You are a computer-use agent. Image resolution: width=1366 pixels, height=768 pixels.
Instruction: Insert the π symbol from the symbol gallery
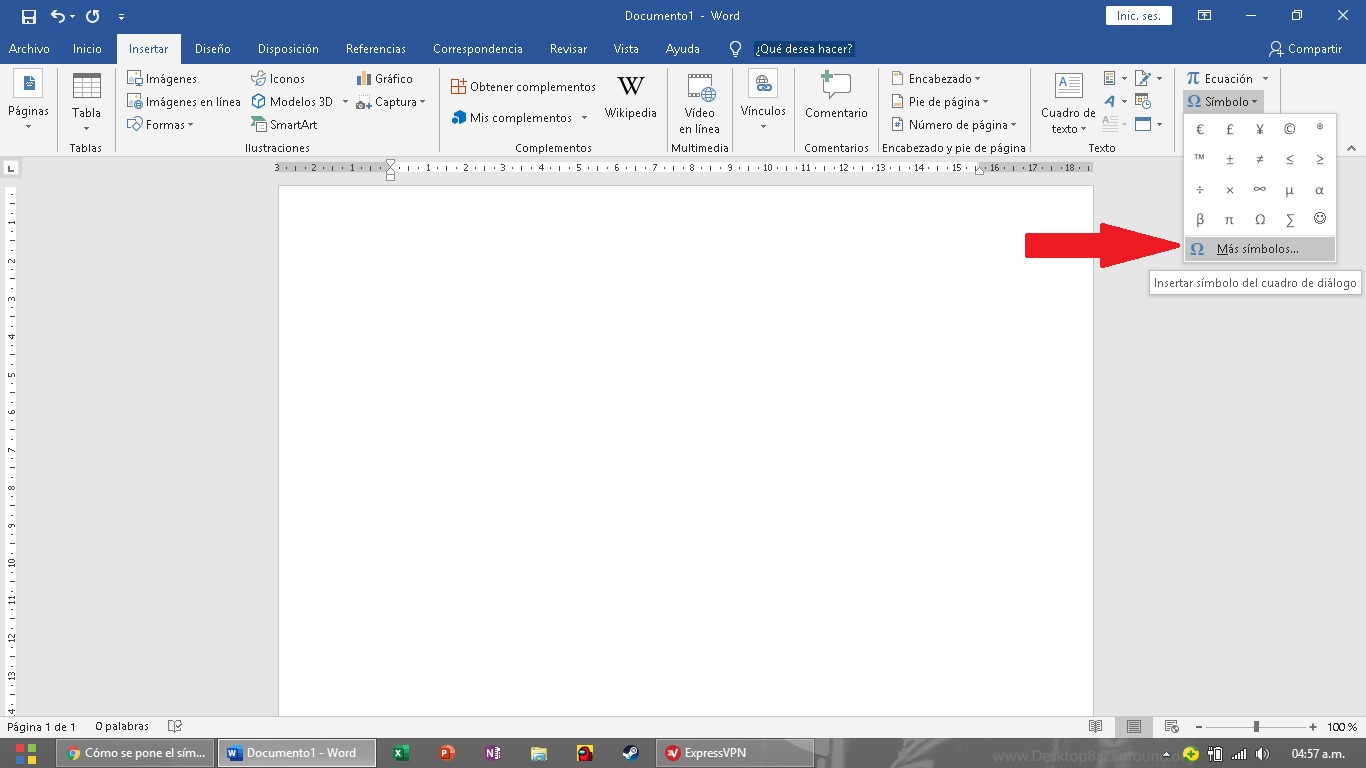tap(1229, 219)
